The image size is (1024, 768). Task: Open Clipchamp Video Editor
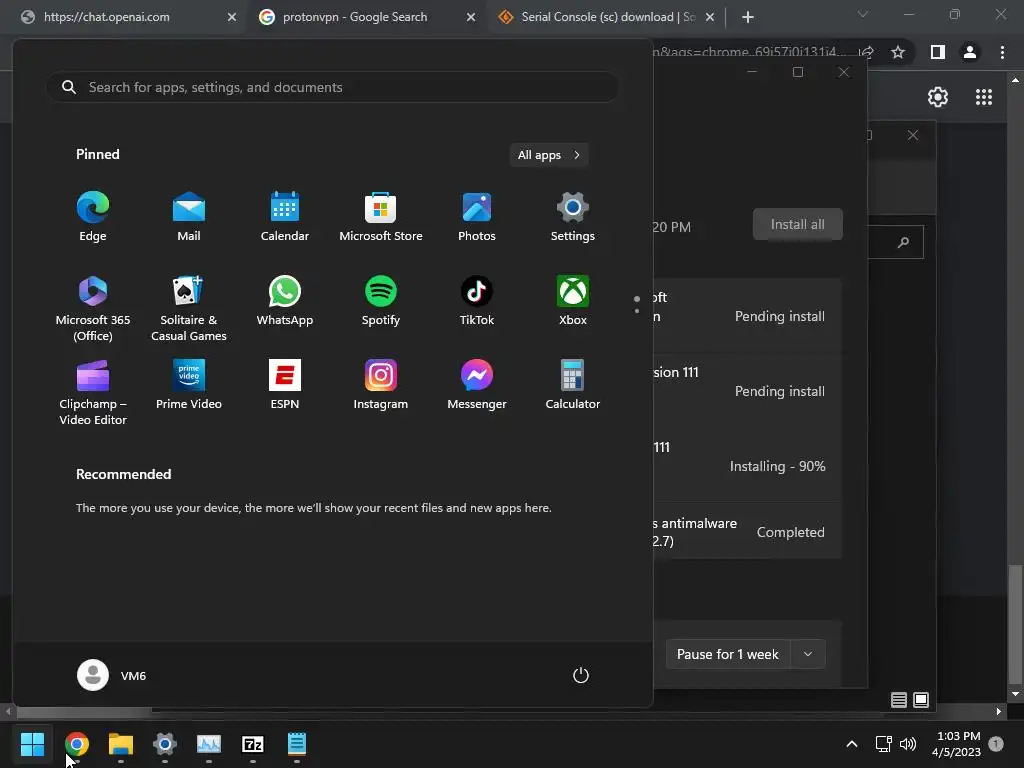coord(93,392)
